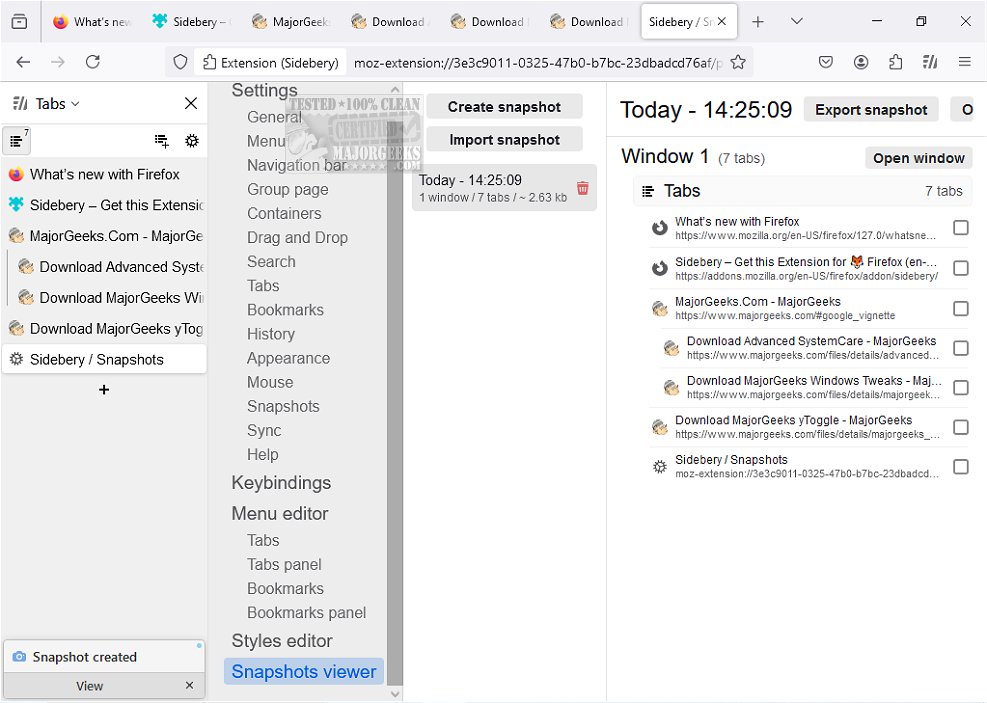Select What's new with Firefox in sidebar
The height and width of the screenshot is (703, 987).
(104, 174)
